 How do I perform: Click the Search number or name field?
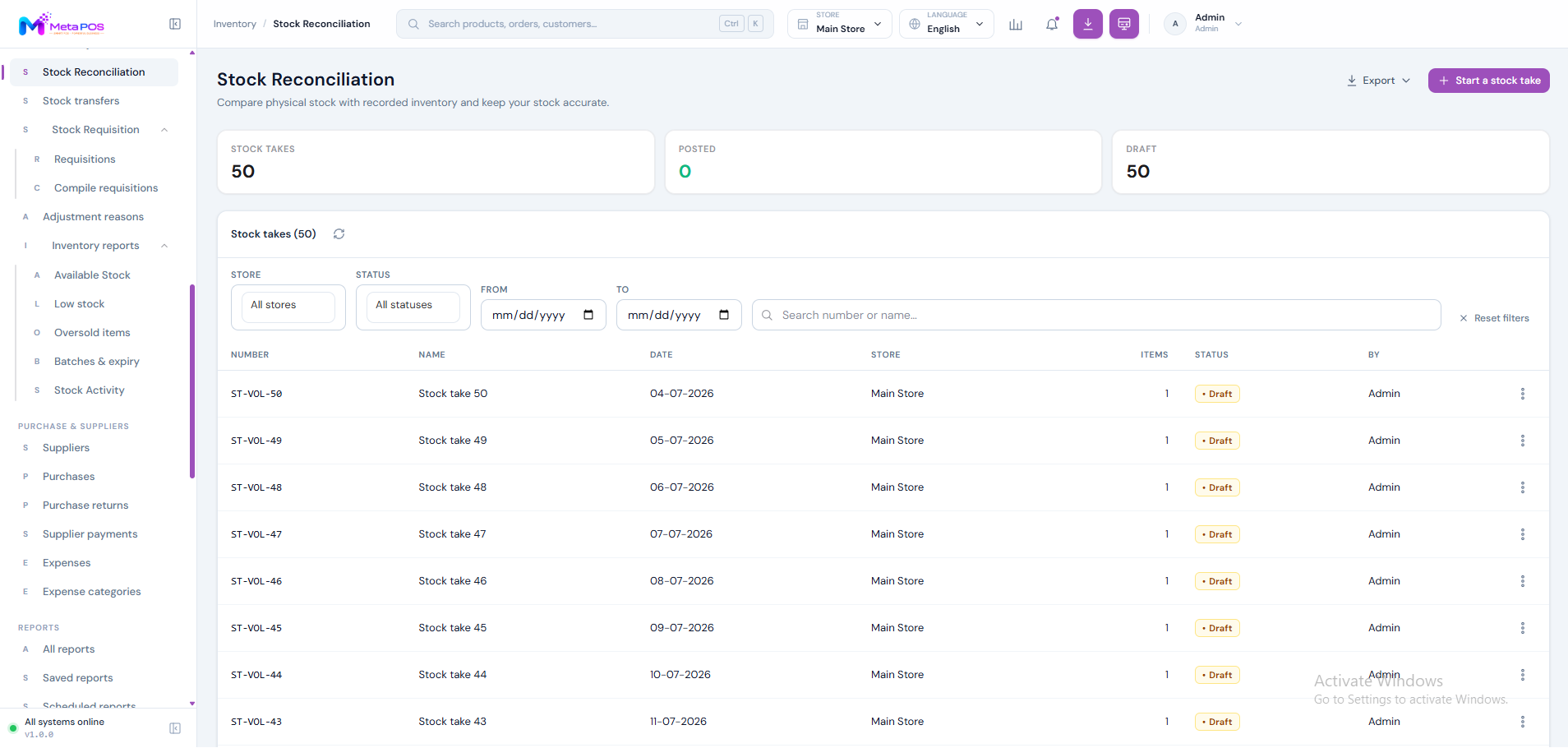(1096, 315)
